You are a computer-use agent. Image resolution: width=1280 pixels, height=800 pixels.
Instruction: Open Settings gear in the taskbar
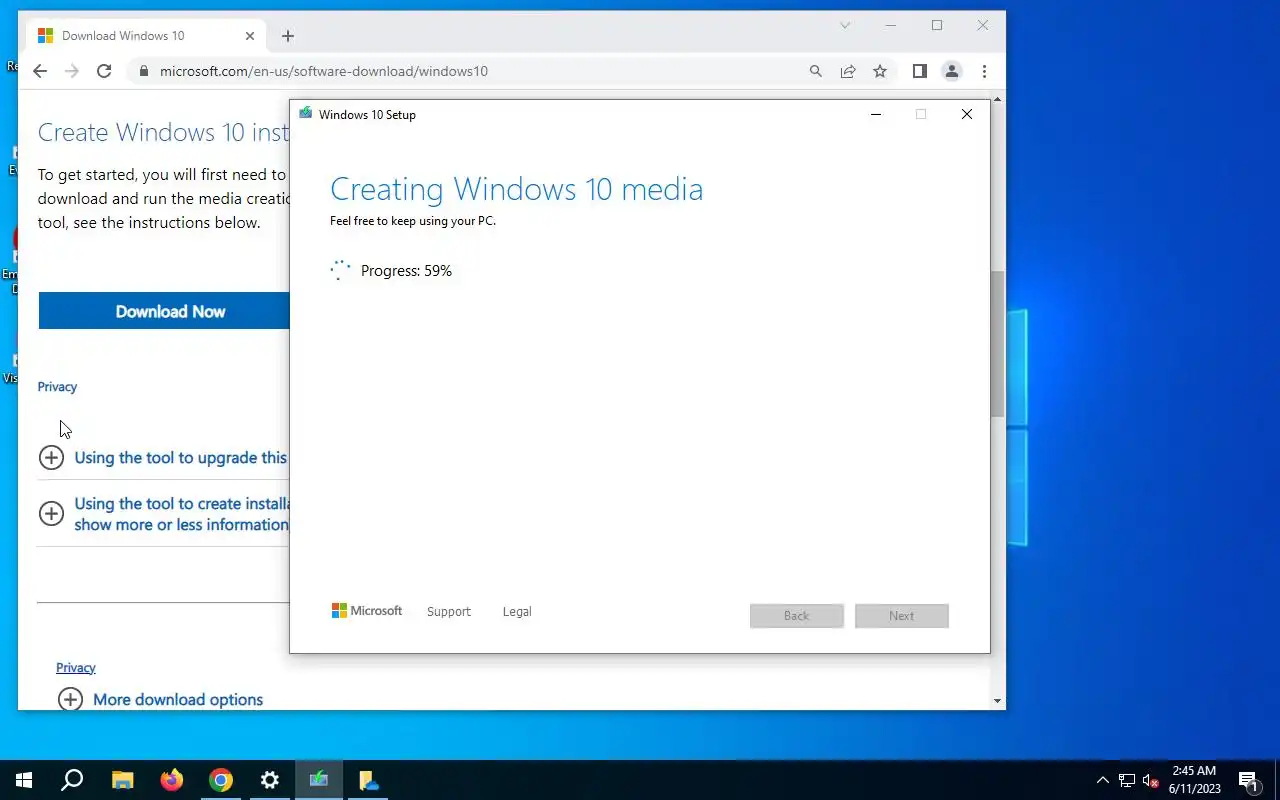tap(270, 780)
